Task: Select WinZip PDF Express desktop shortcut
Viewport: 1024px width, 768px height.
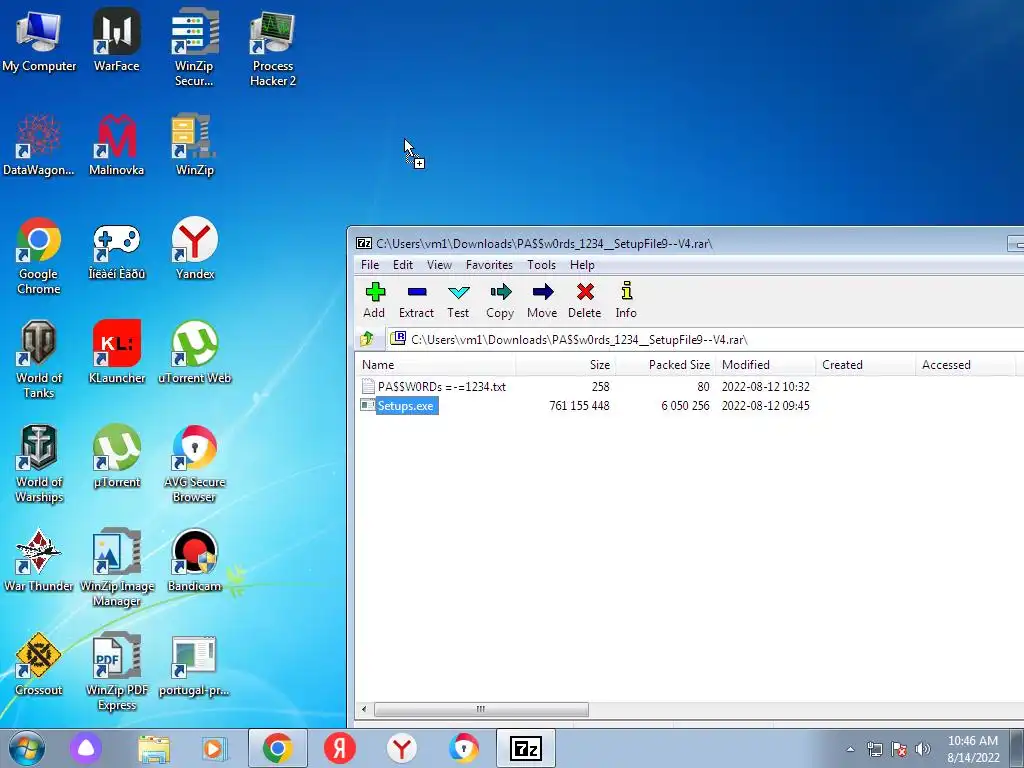Action: [x=116, y=671]
